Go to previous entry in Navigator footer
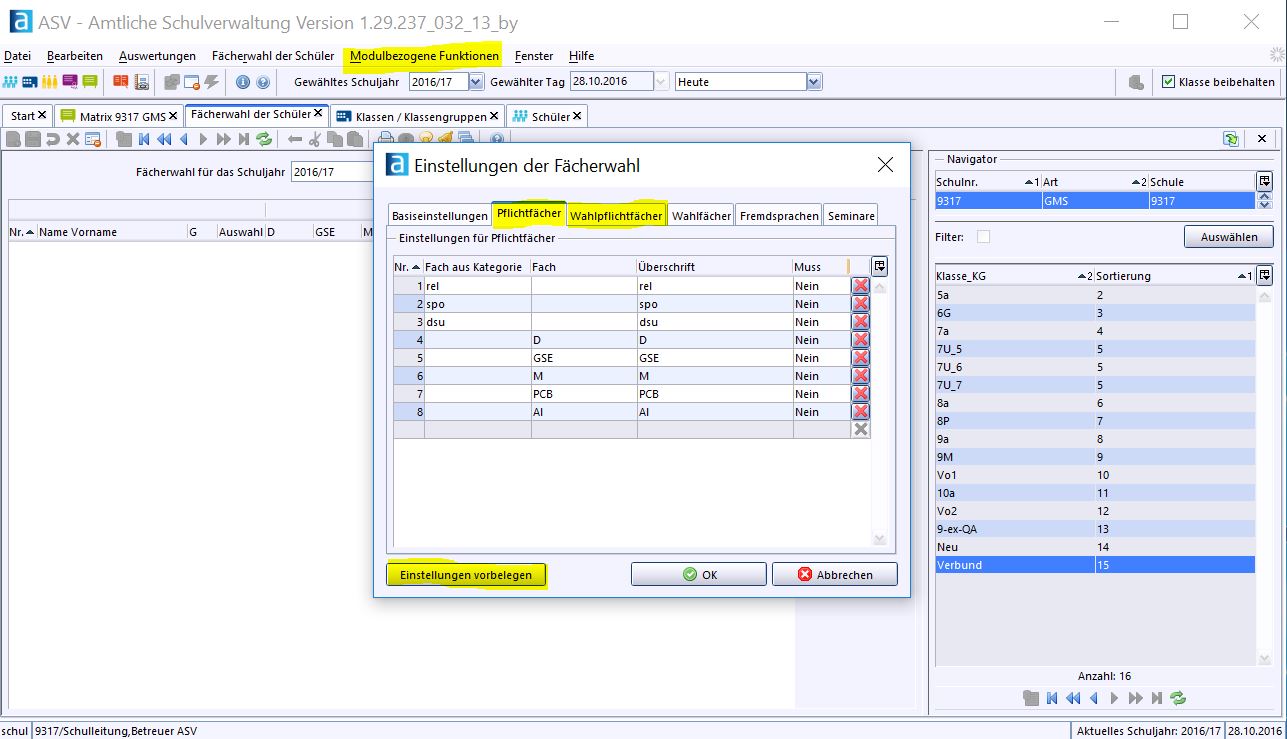Image resolution: width=1287 pixels, height=739 pixels. tap(1094, 698)
